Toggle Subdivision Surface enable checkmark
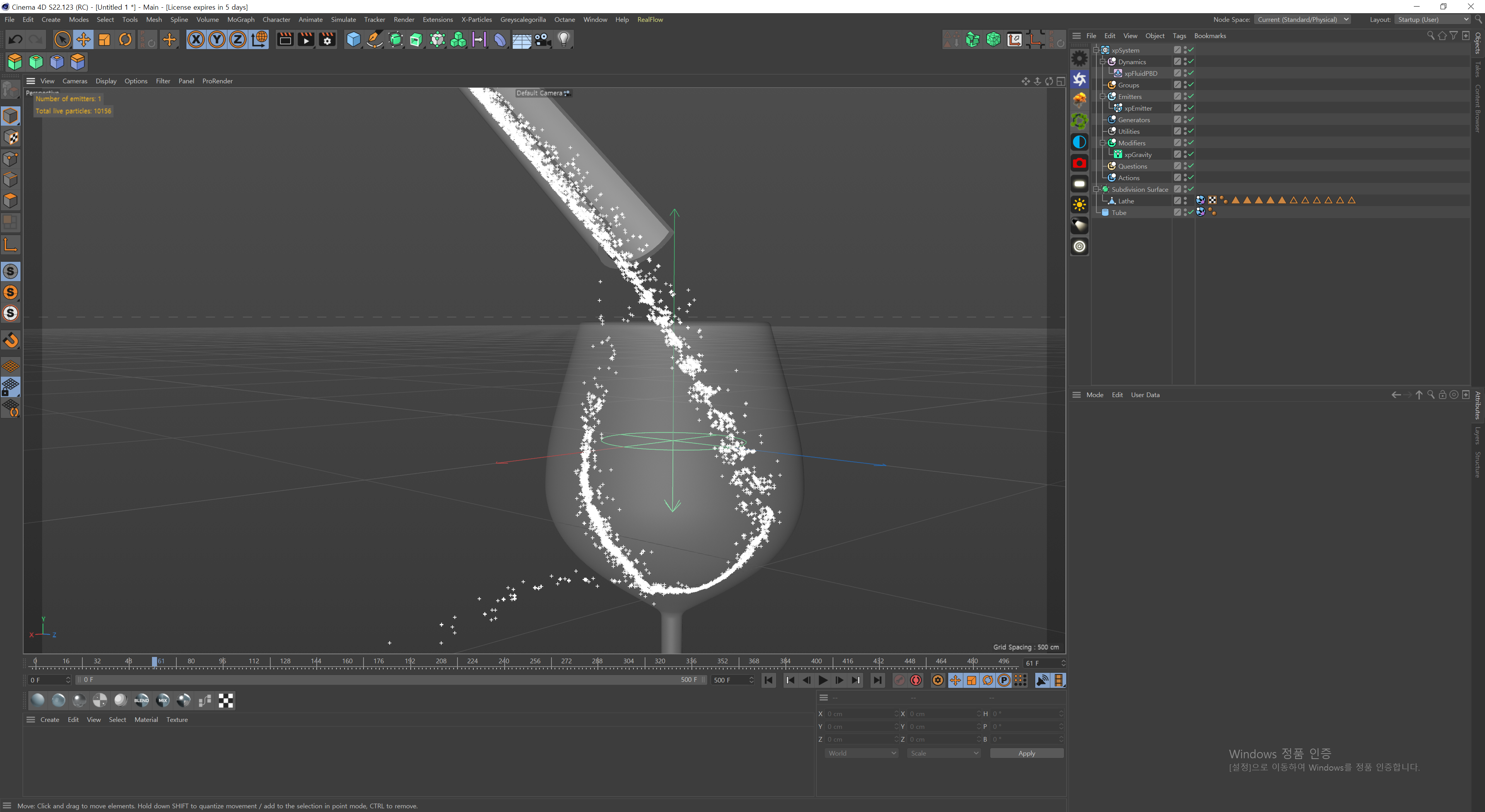The image size is (1485, 812). 1191,188
